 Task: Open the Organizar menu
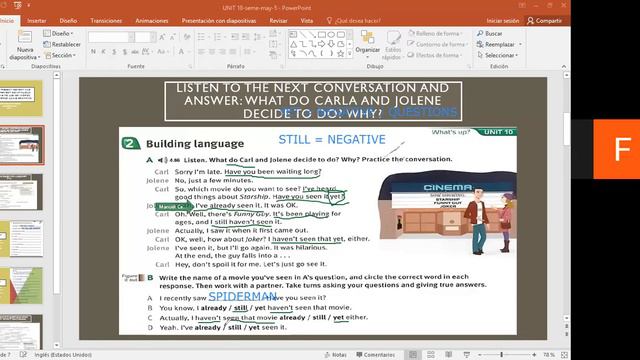coord(367,43)
